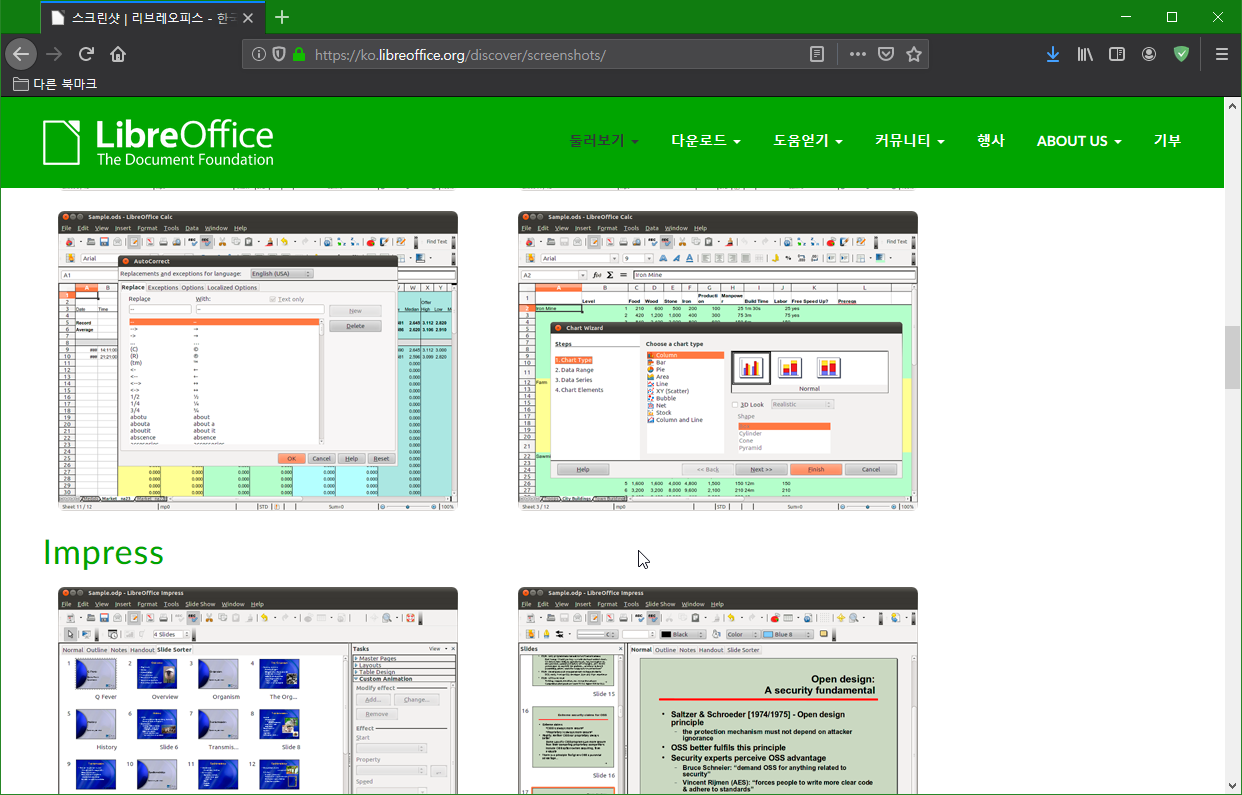Show the browser sidebar

click(x=1117, y=54)
